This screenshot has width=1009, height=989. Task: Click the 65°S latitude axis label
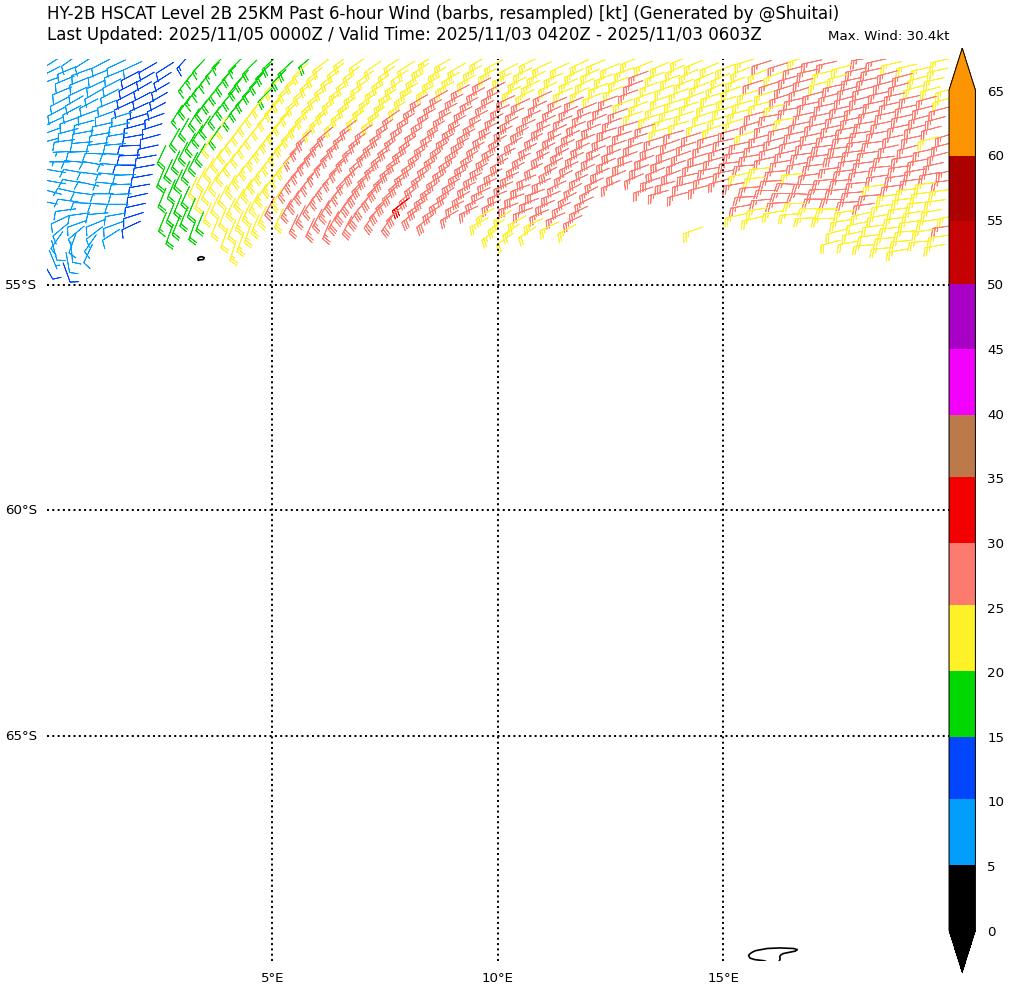21,736
